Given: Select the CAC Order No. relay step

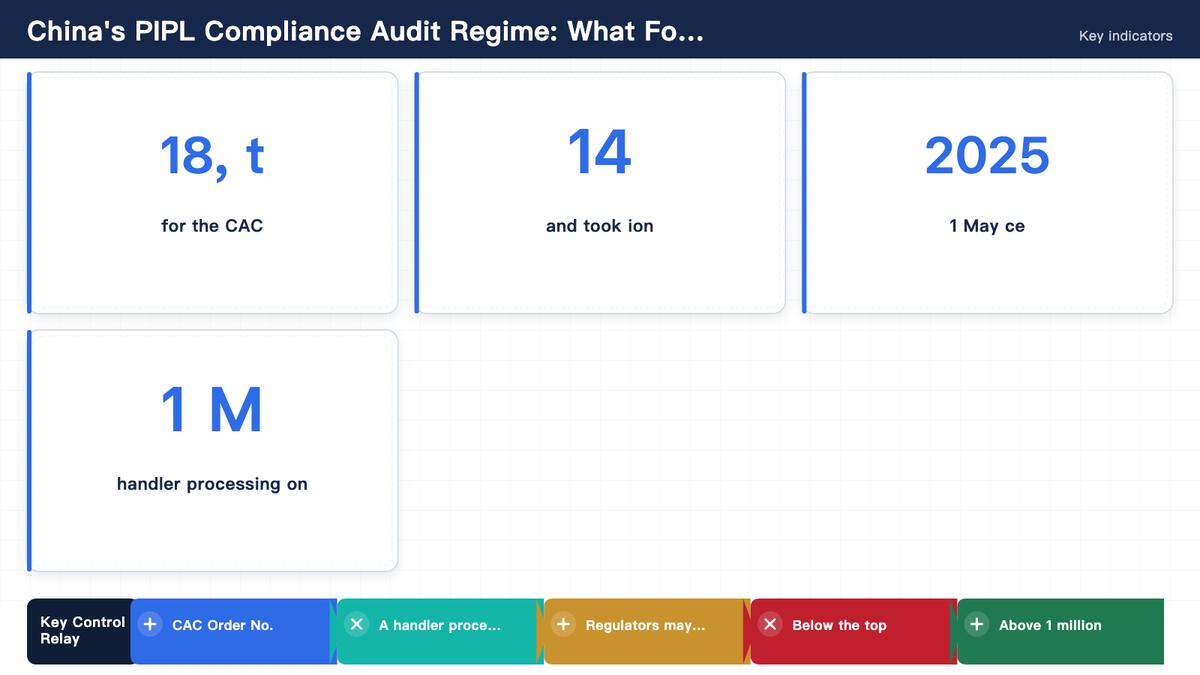Looking at the screenshot, I should click(x=234, y=631).
